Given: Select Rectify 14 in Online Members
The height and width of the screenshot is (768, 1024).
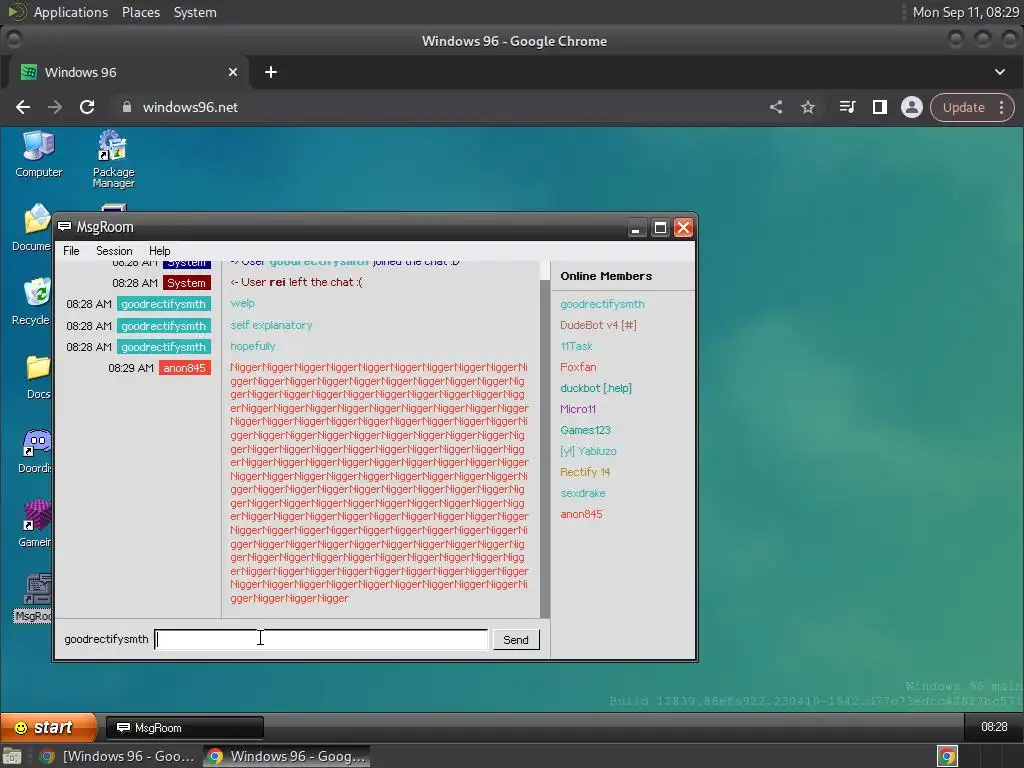Looking at the screenshot, I should [x=585, y=472].
